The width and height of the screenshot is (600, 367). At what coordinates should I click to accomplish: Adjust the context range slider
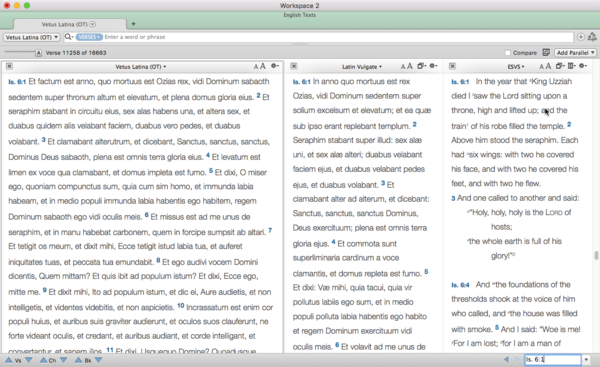click(x=20, y=52)
